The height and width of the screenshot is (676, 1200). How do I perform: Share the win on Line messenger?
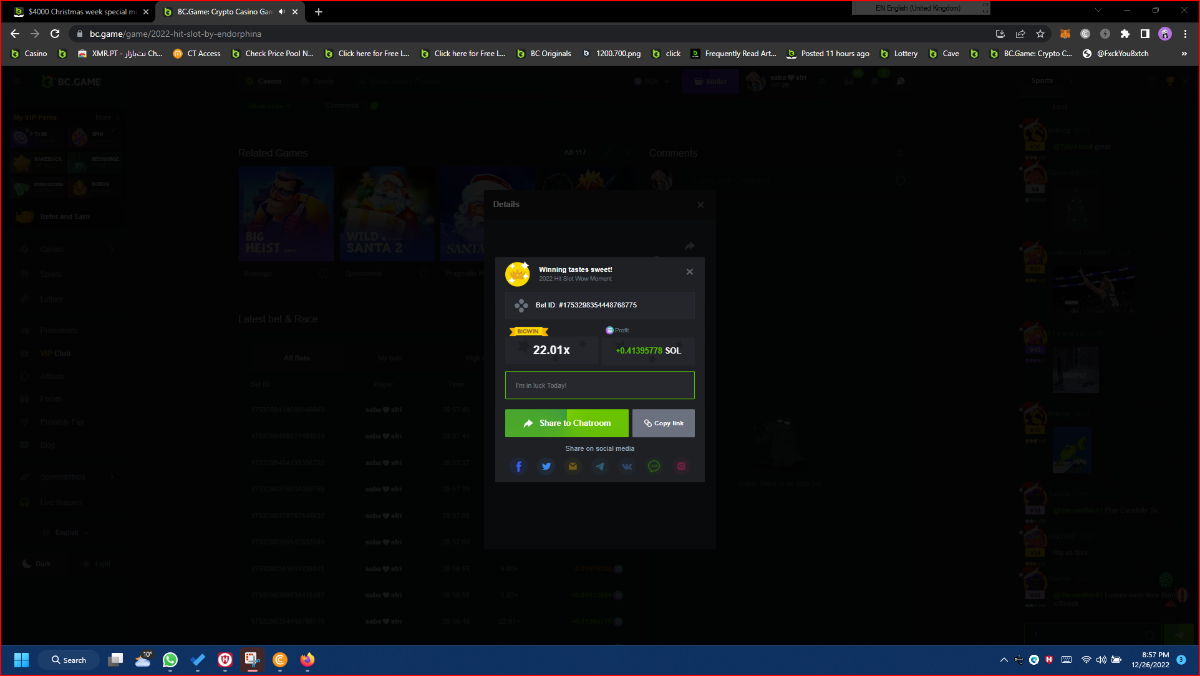tap(654, 466)
